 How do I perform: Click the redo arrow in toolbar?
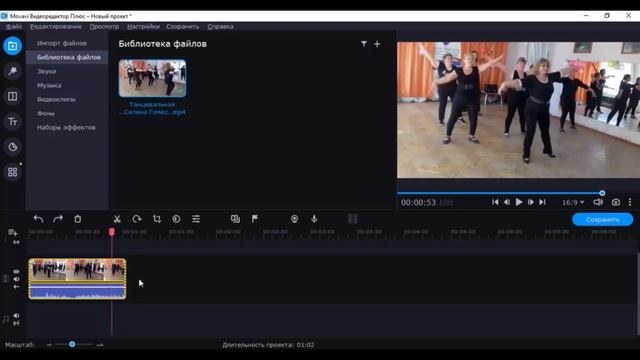(58, 219)
